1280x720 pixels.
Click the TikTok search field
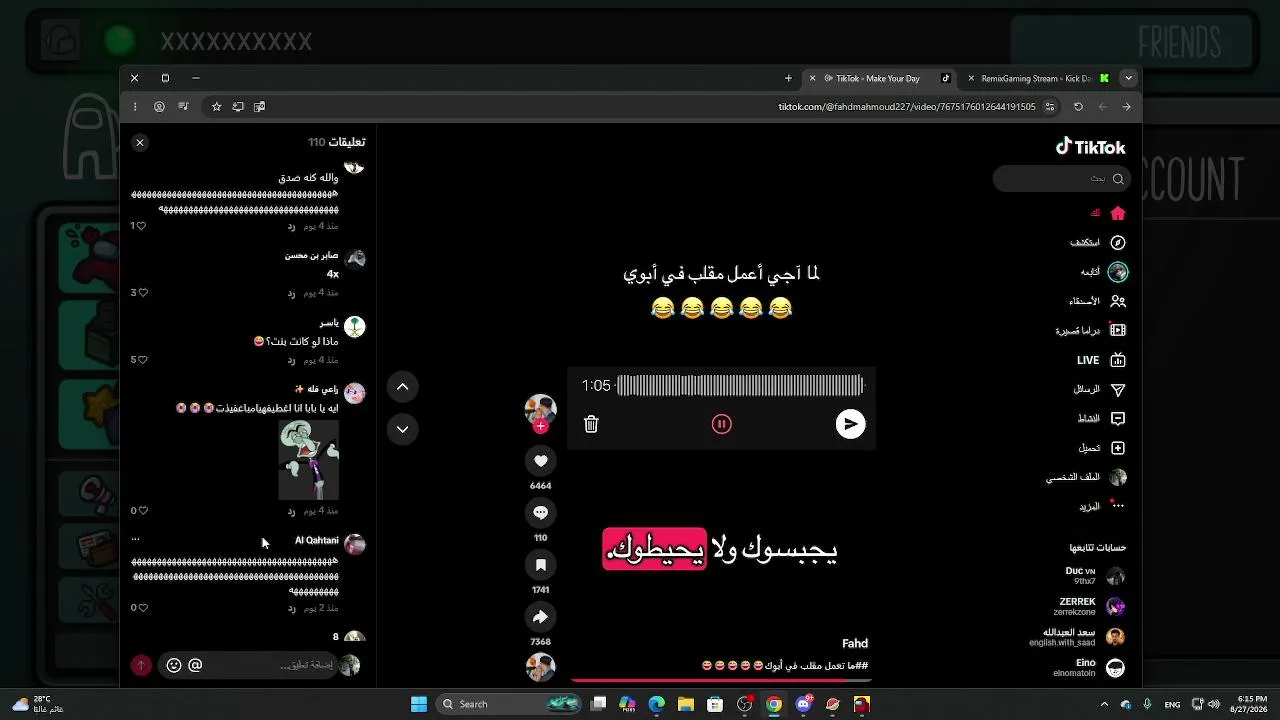[x=1061, y=179]
